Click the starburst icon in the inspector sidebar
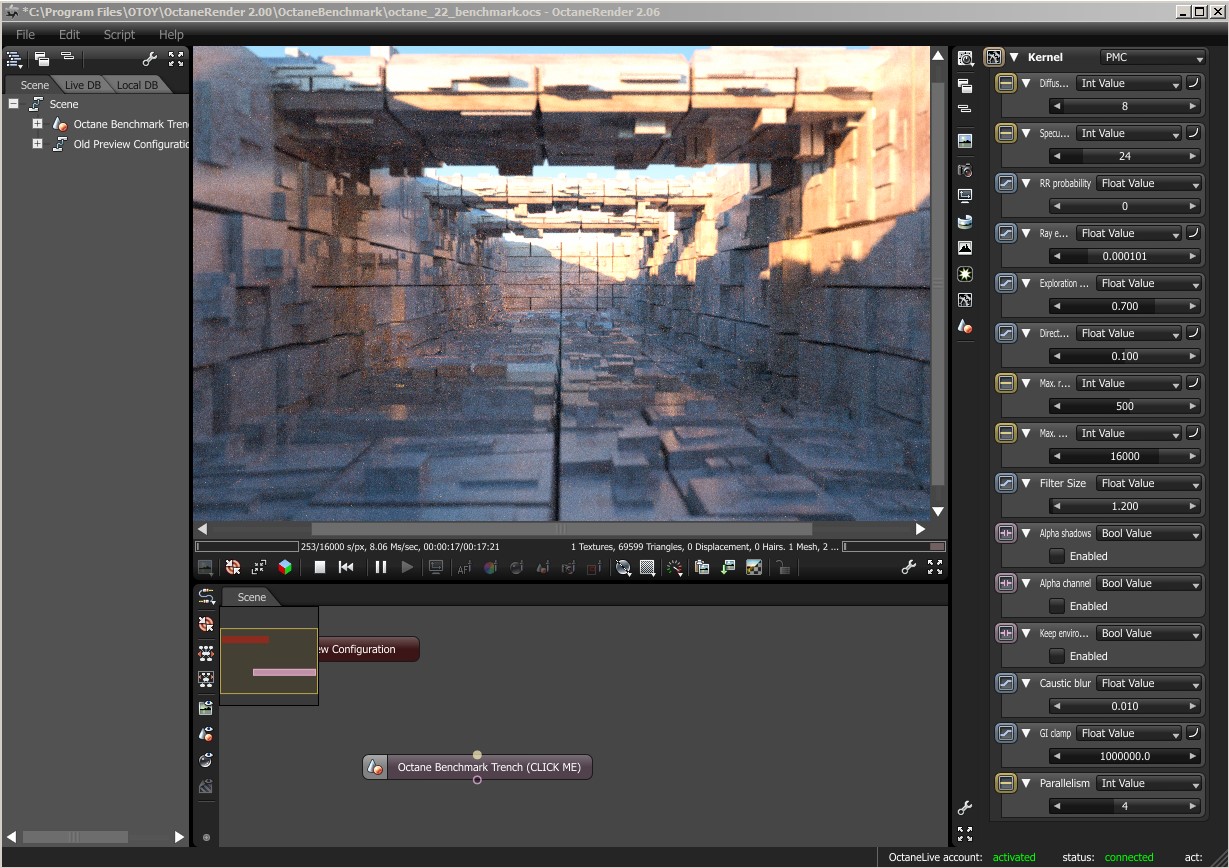 [965, 273]
